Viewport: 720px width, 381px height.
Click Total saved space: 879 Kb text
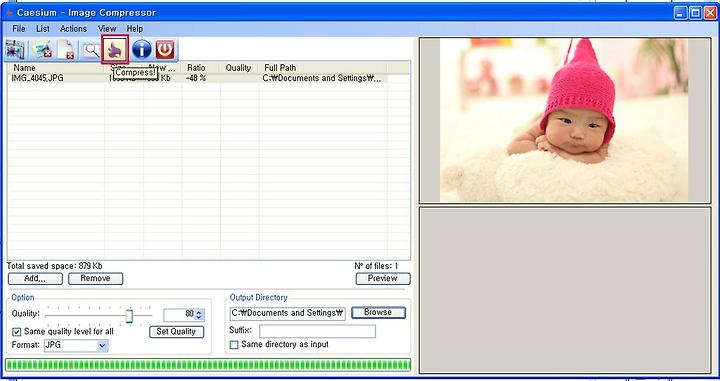[54, 266]
